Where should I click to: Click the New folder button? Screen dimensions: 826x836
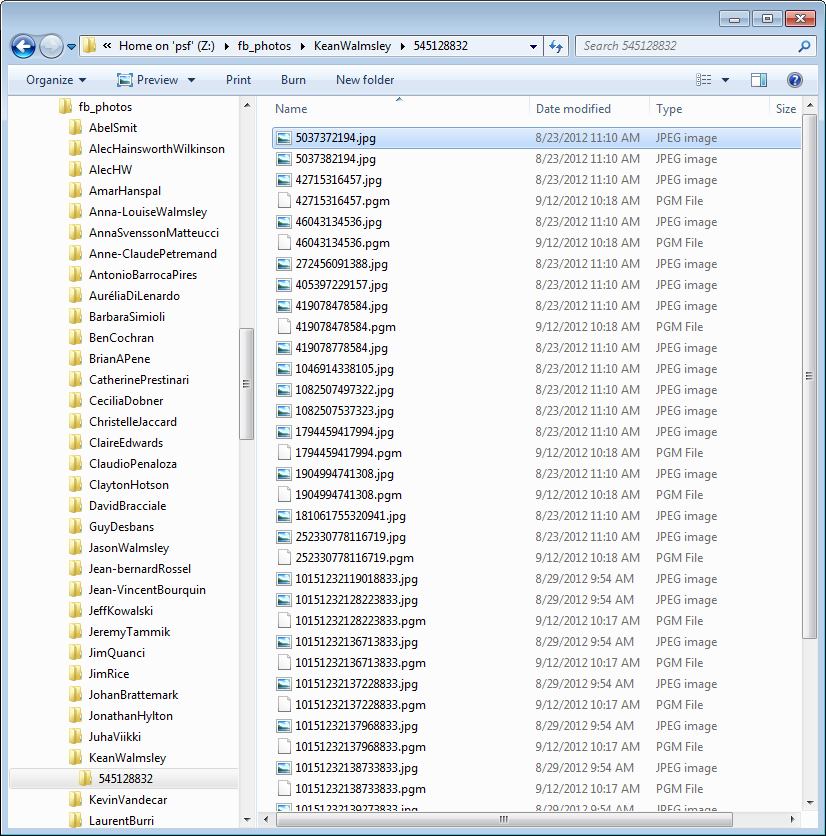pos(365,80)
